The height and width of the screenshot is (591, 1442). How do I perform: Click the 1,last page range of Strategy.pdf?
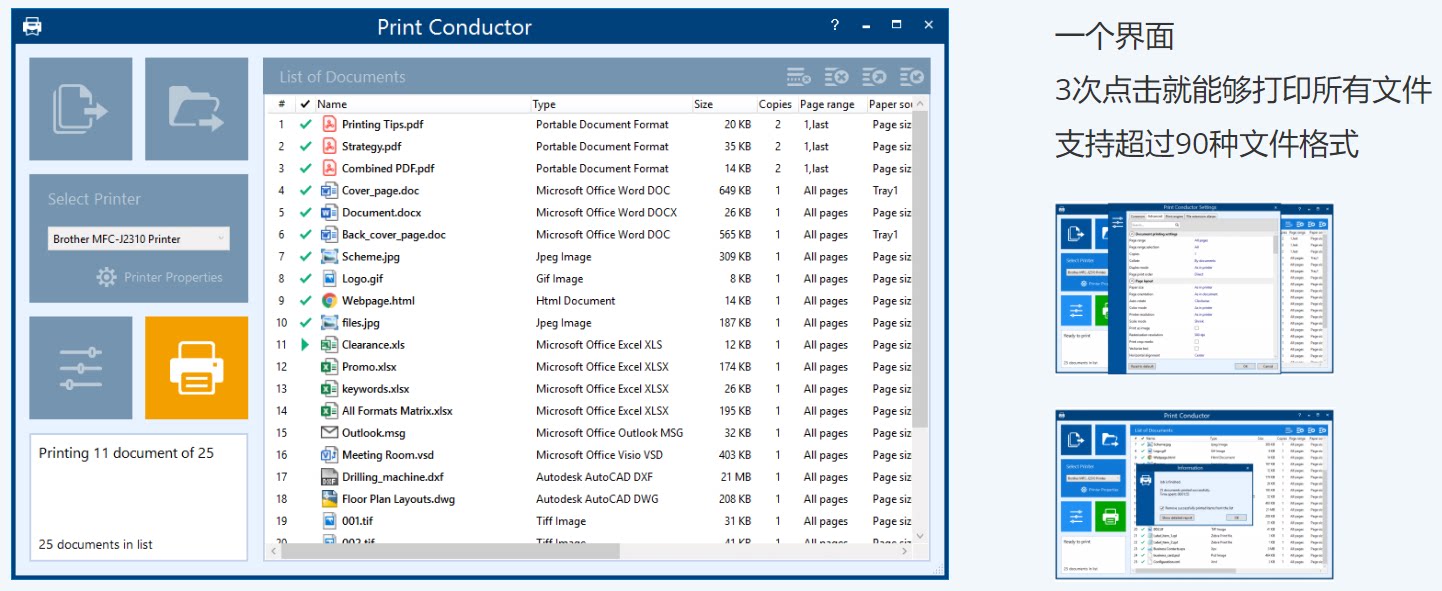816,146
